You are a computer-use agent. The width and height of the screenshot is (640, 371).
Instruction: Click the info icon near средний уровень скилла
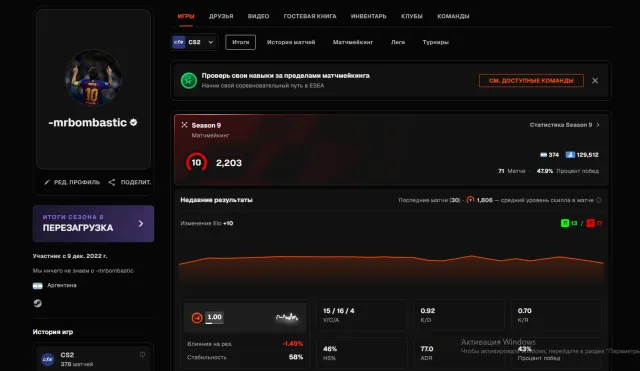click(598, 200)
